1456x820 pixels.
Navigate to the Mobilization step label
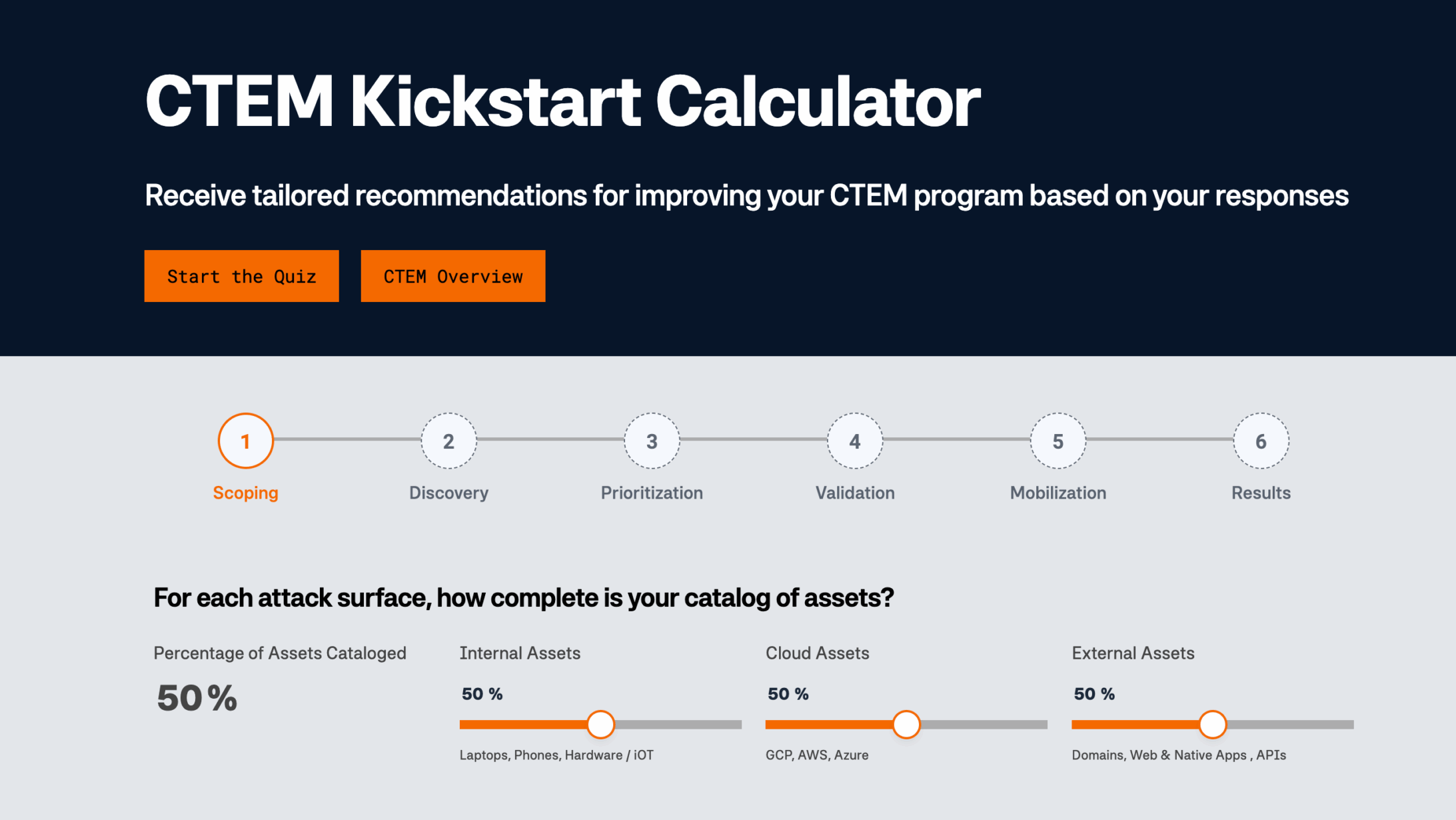1058,493
